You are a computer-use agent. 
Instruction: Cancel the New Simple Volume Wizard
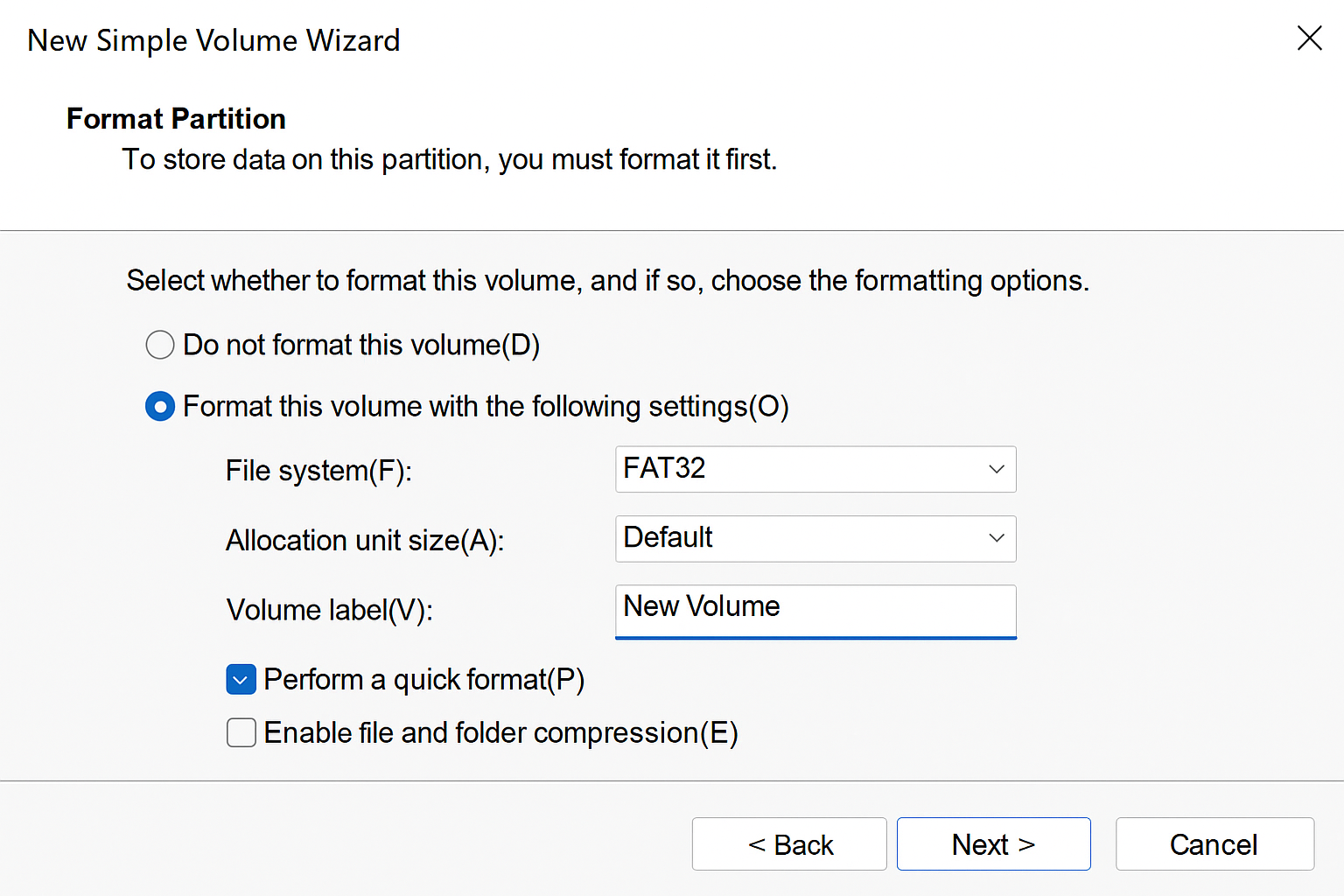click(1214, 843)
